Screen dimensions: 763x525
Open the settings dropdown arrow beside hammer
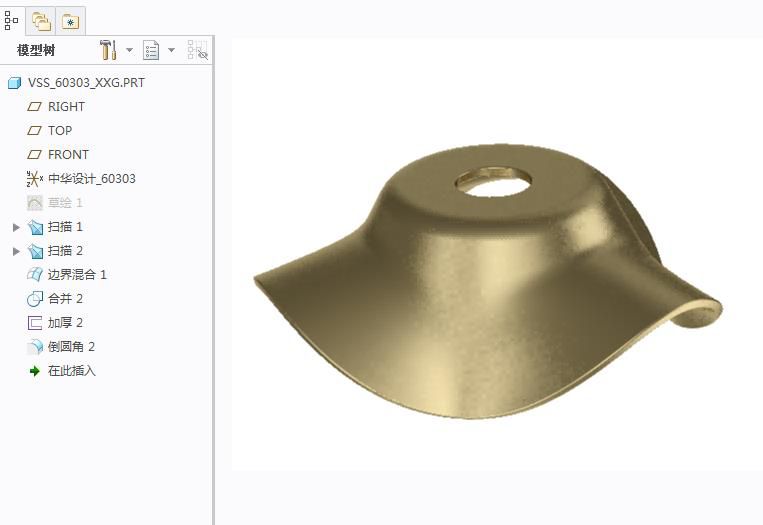(129, 50)
